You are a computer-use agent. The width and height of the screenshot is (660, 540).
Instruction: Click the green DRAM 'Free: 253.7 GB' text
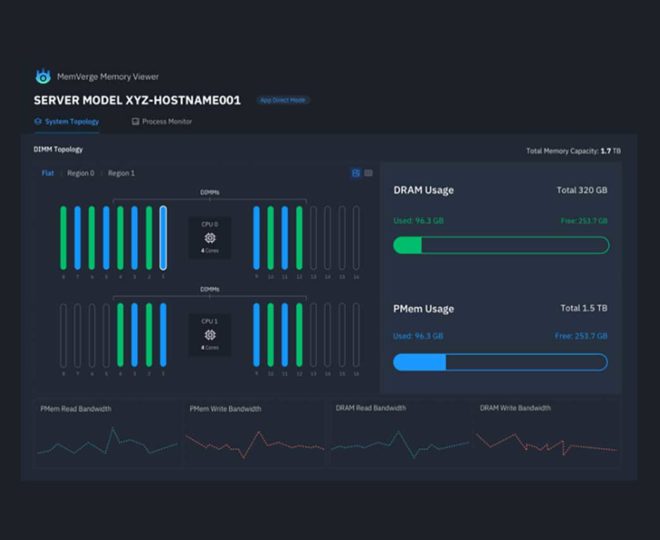pyautogui.click(x=584, y=221)
